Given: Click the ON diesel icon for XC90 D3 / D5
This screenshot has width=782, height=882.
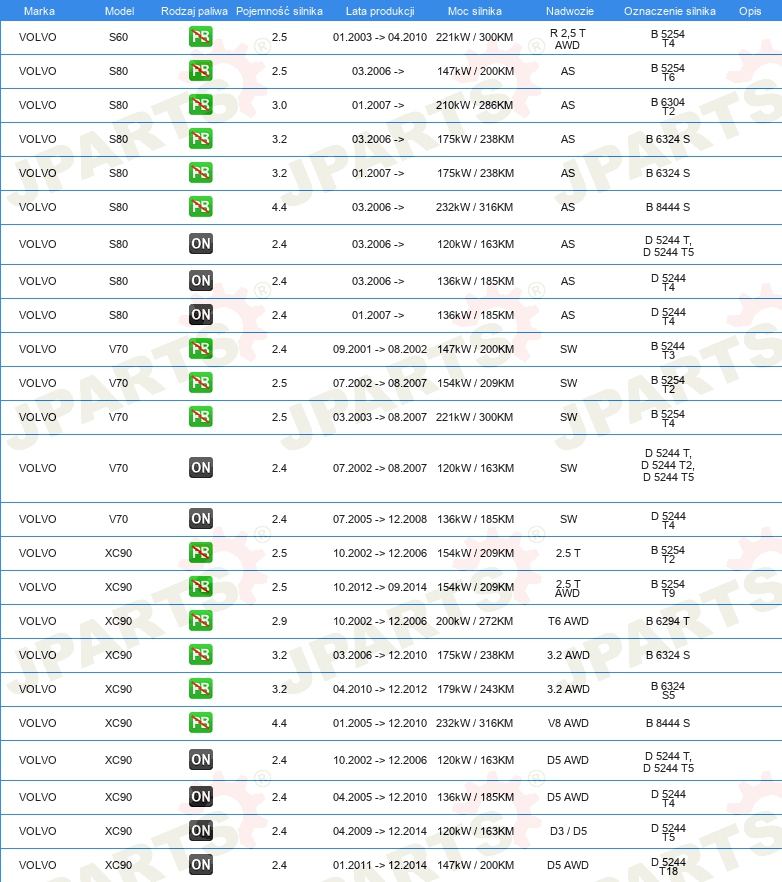Looking at the screenshot, I should [201, 831].
